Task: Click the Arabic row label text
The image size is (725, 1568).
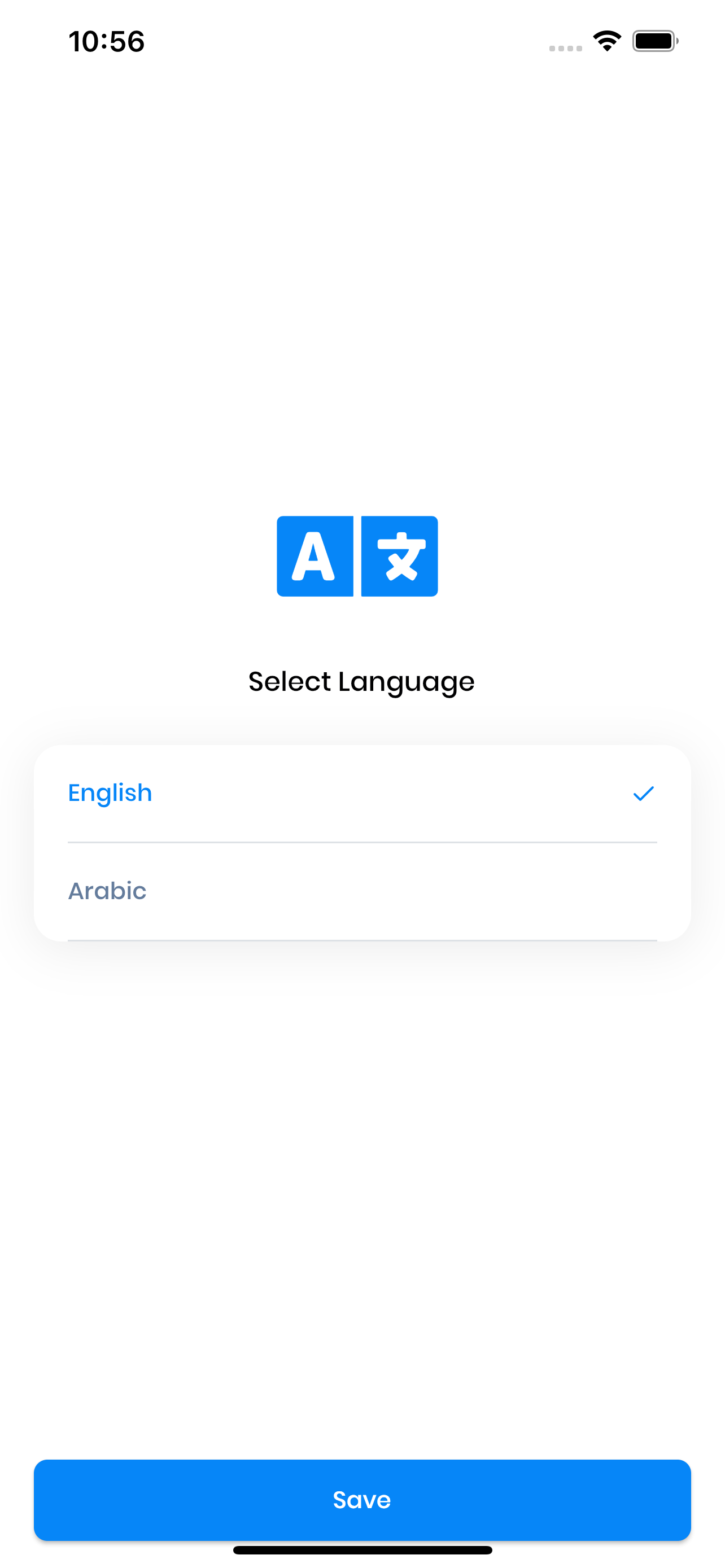Action: coord(107,891)
